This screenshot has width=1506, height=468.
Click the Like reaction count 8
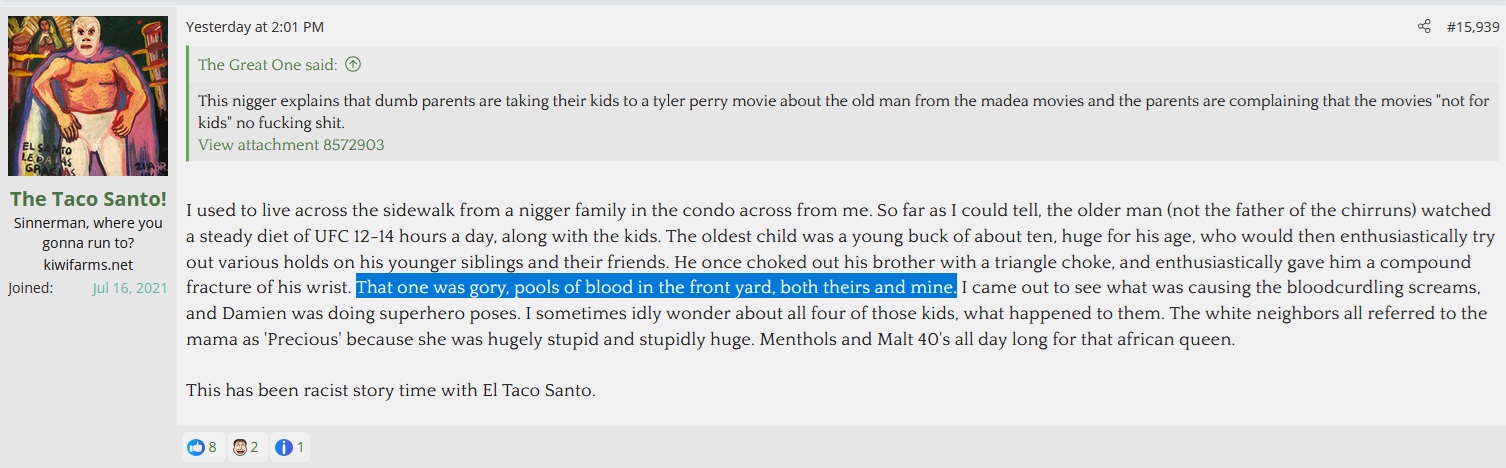tap(212, 447)
